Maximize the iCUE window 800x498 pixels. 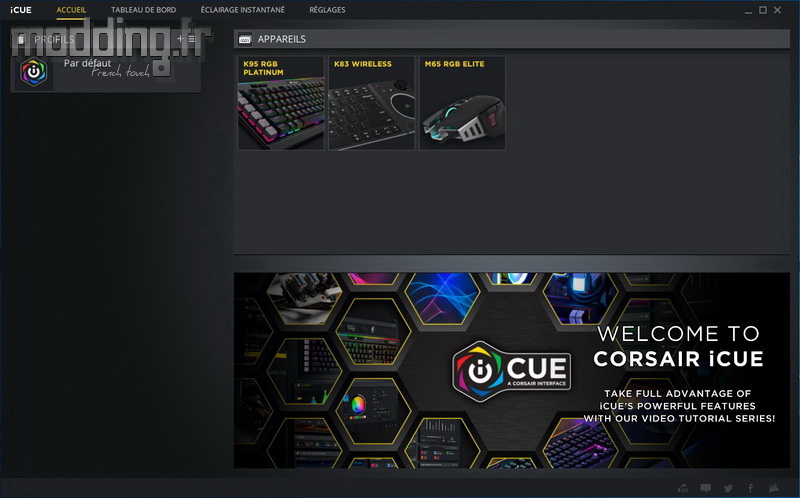(763, 10)
